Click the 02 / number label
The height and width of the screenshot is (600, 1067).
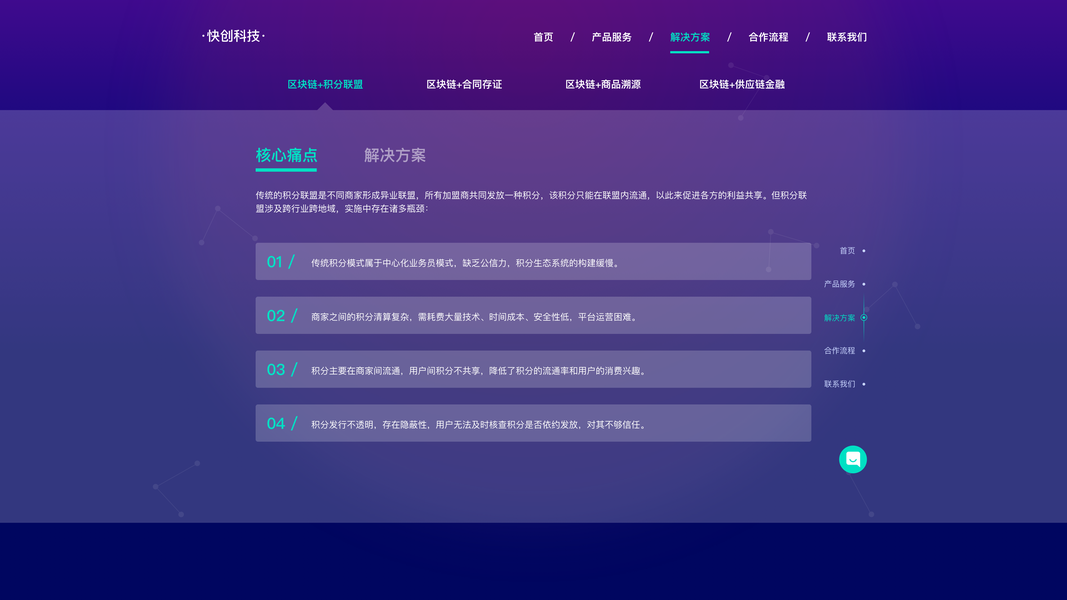click(x=282, y=316)
